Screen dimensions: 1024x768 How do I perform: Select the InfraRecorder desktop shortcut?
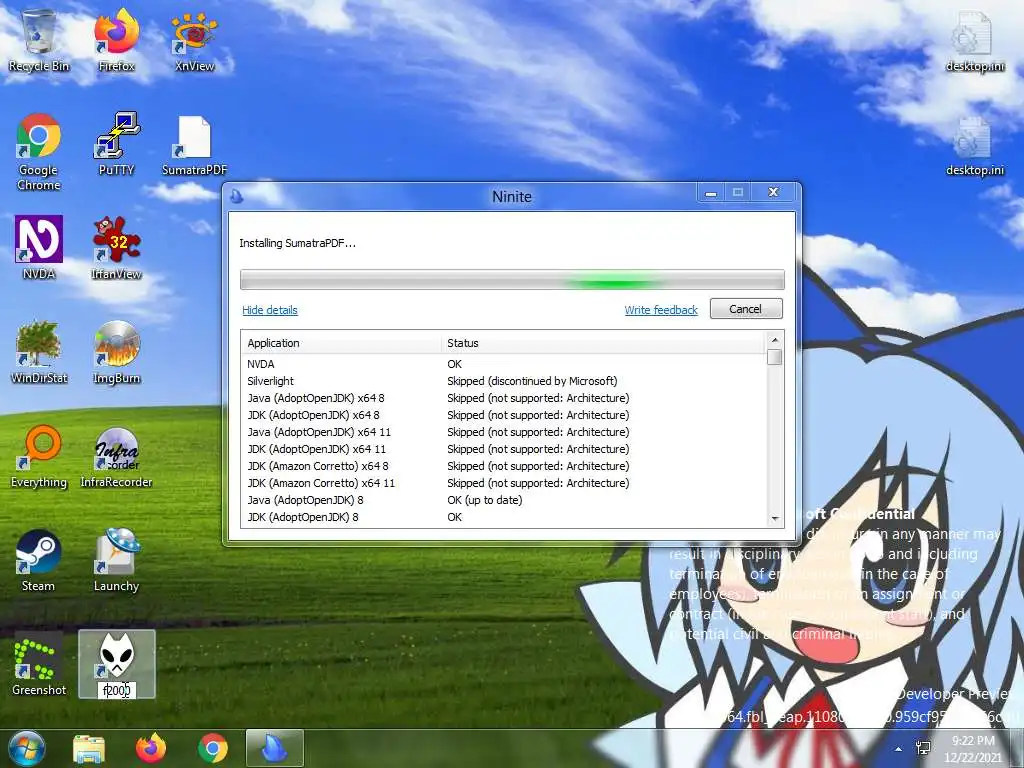coord(116,456)
